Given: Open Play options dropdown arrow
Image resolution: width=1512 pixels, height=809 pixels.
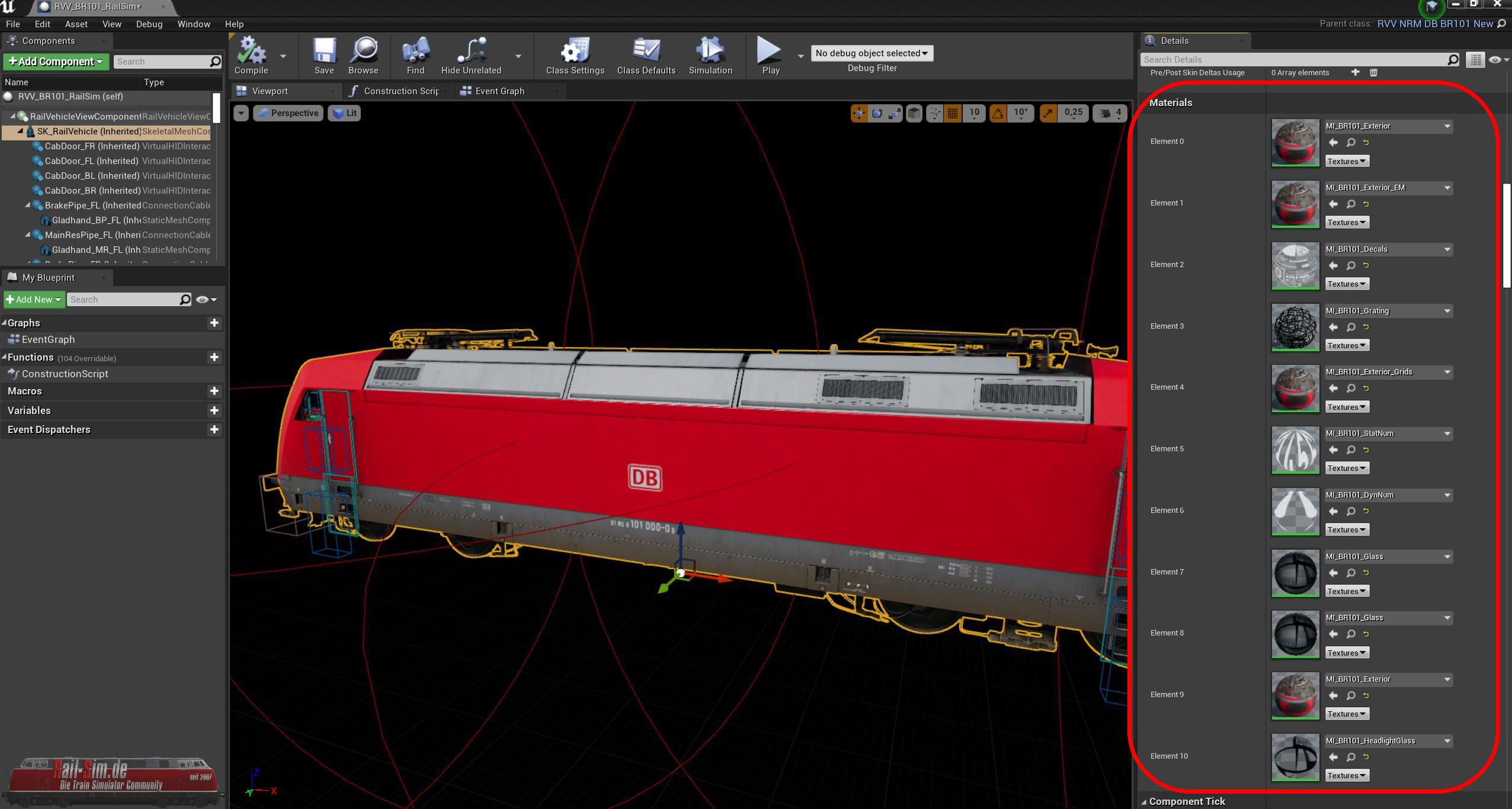Looking at the screenshot, I should [x=800, y=56].
